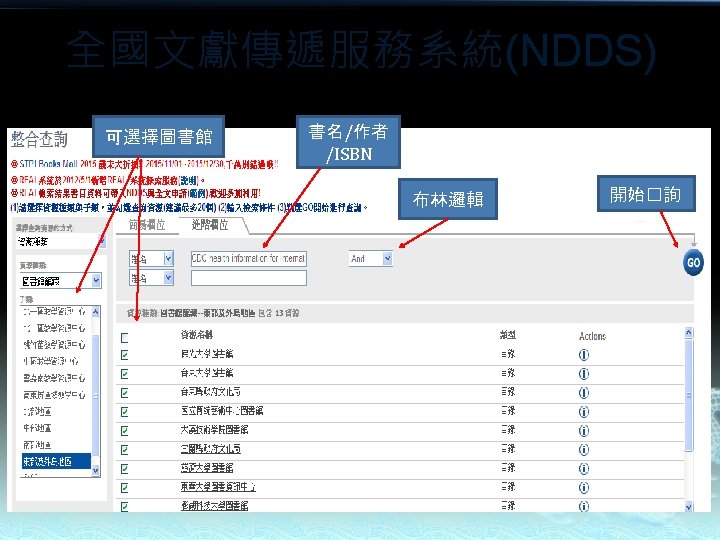Open the query method dropdown at top of the left panel

pos(61,241)
